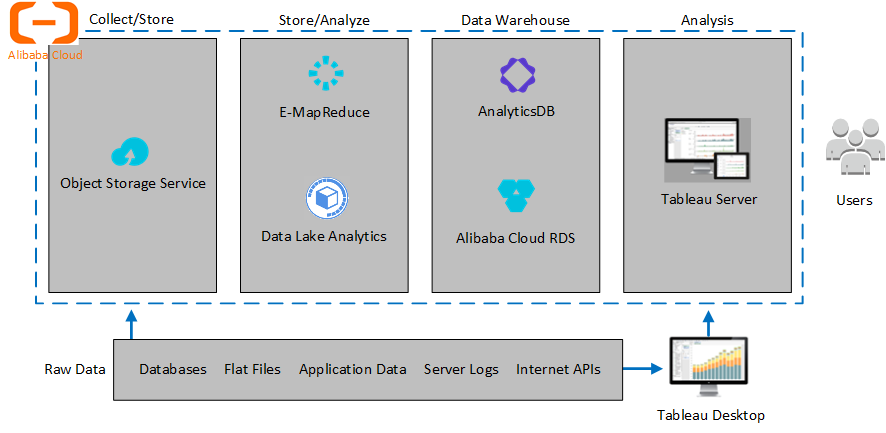The height and width of the screenshot is (433, 886).
Task: Select the Users group icon
Action: [853, 146]
